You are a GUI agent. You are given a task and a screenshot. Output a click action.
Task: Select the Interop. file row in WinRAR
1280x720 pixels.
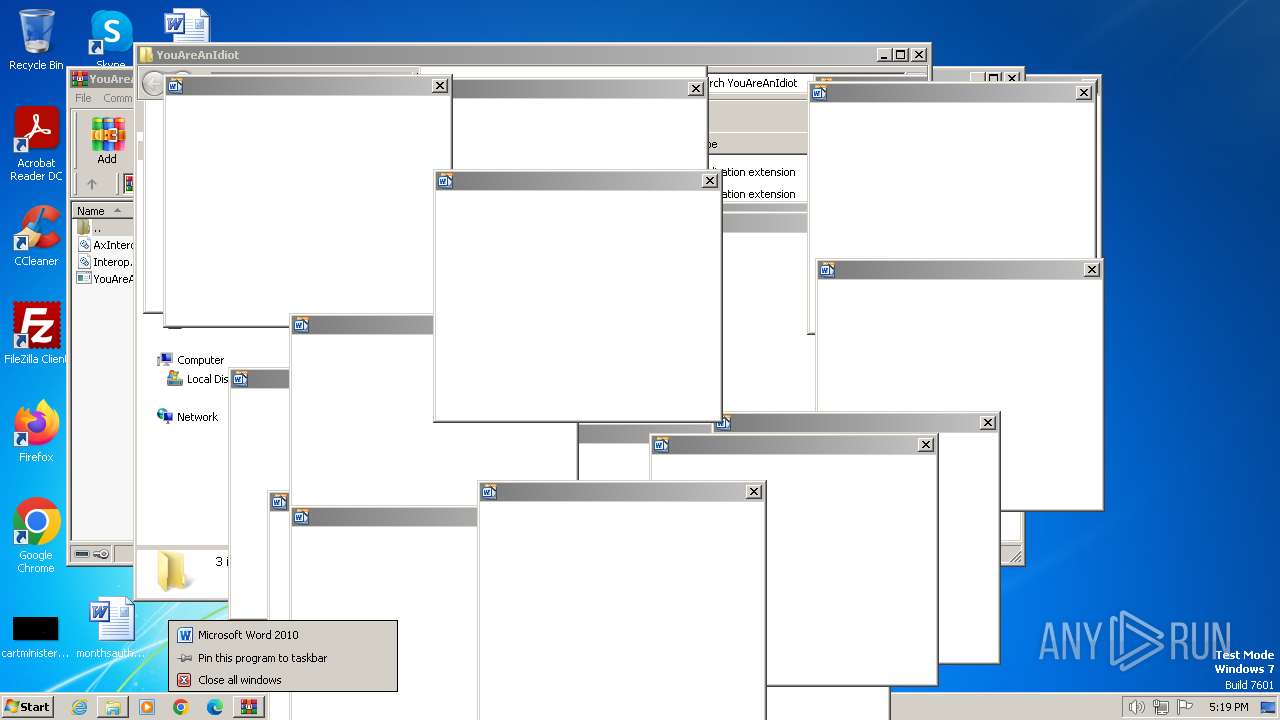104,262
